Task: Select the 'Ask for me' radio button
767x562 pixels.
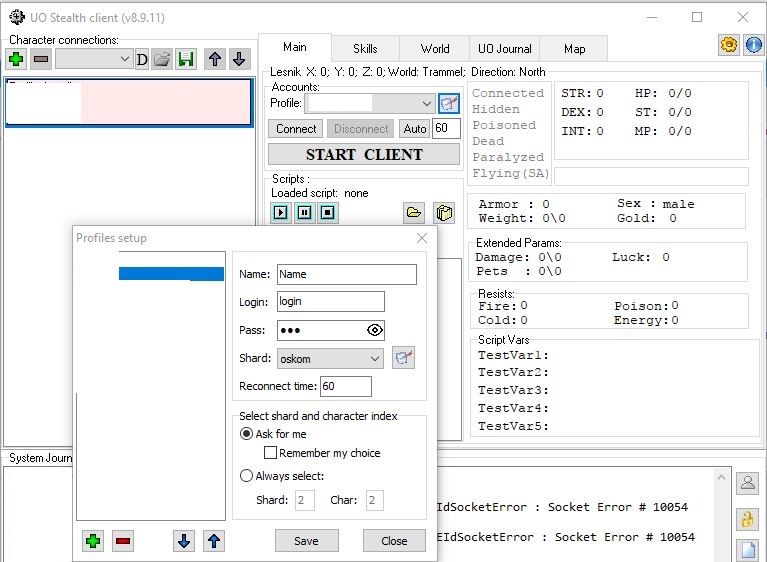Action: 247,434
